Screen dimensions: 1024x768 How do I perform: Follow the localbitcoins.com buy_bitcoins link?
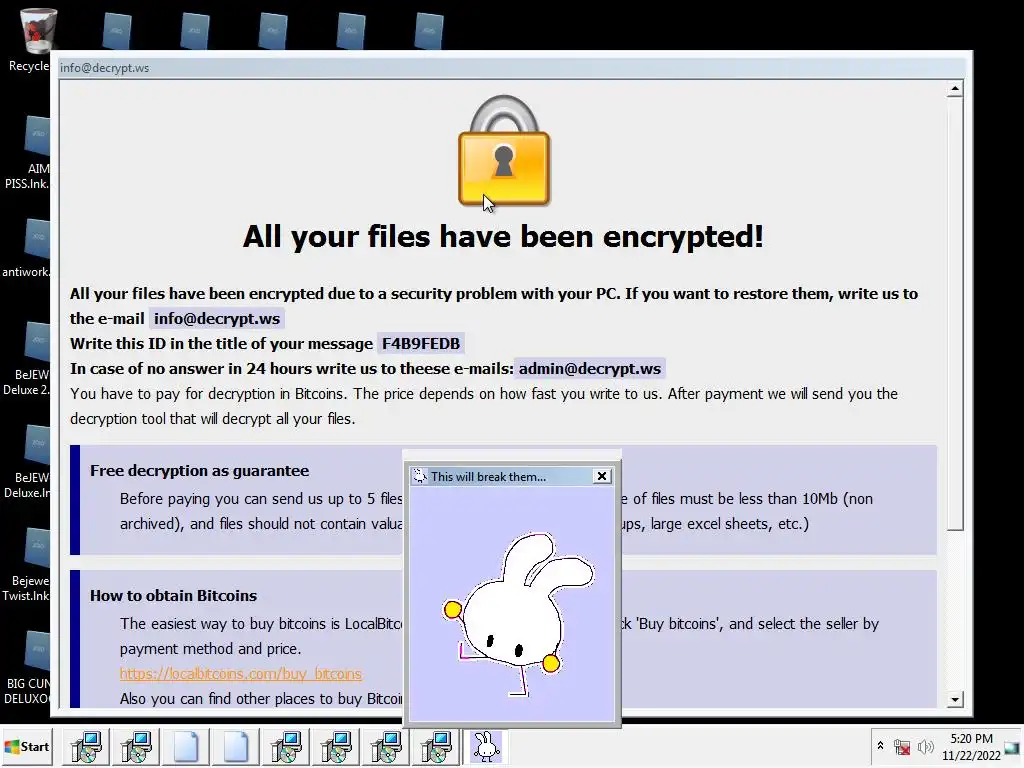(x=240, y=673)
